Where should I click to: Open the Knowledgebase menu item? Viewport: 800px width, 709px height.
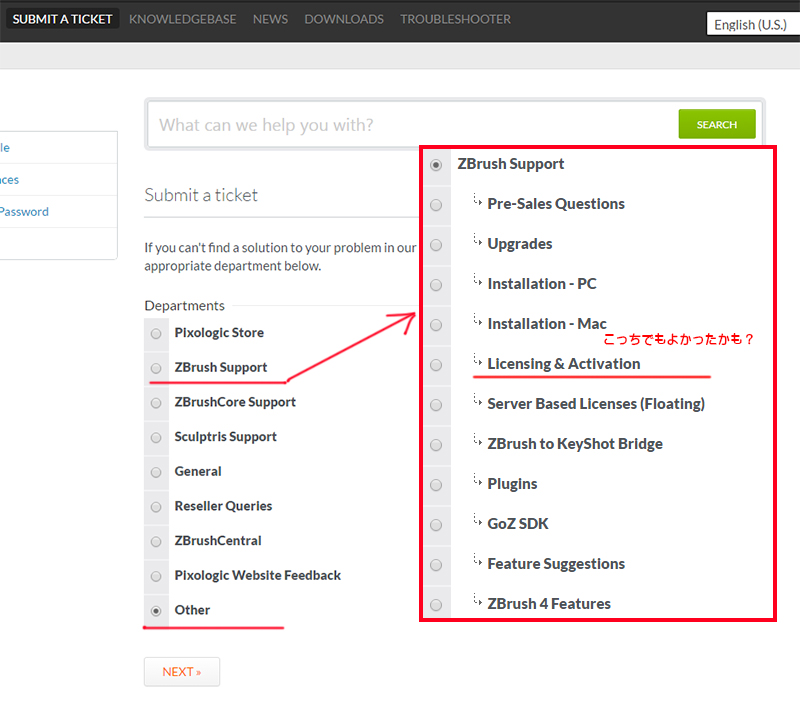click(182, 19)
